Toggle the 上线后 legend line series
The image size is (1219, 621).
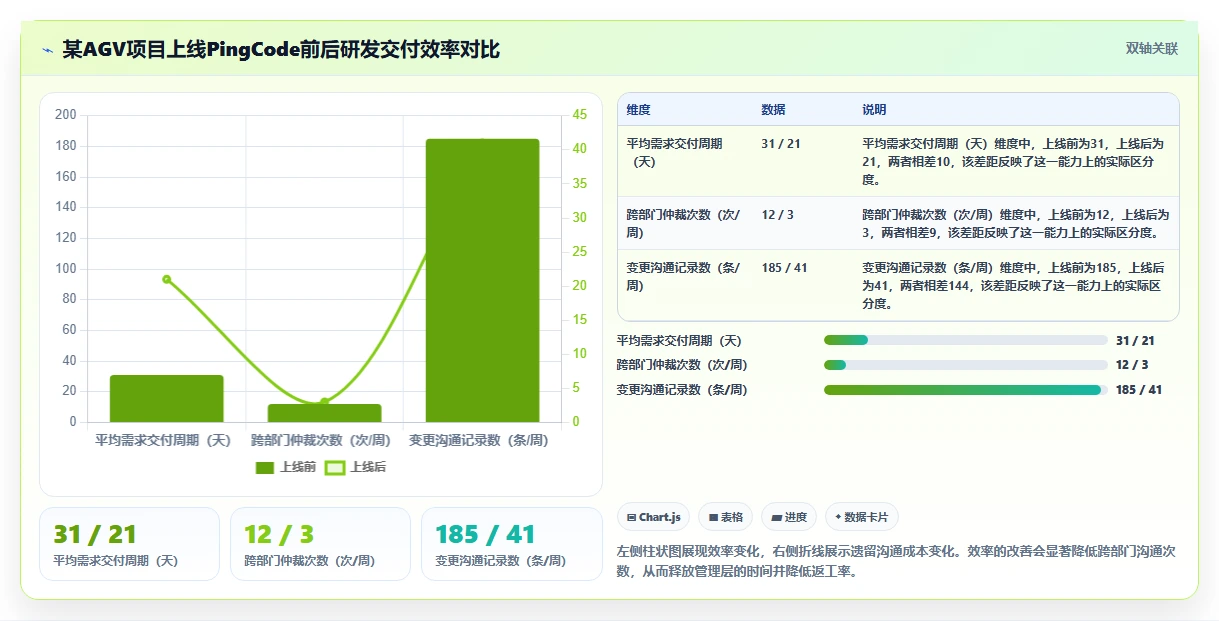tap(356, 467)
